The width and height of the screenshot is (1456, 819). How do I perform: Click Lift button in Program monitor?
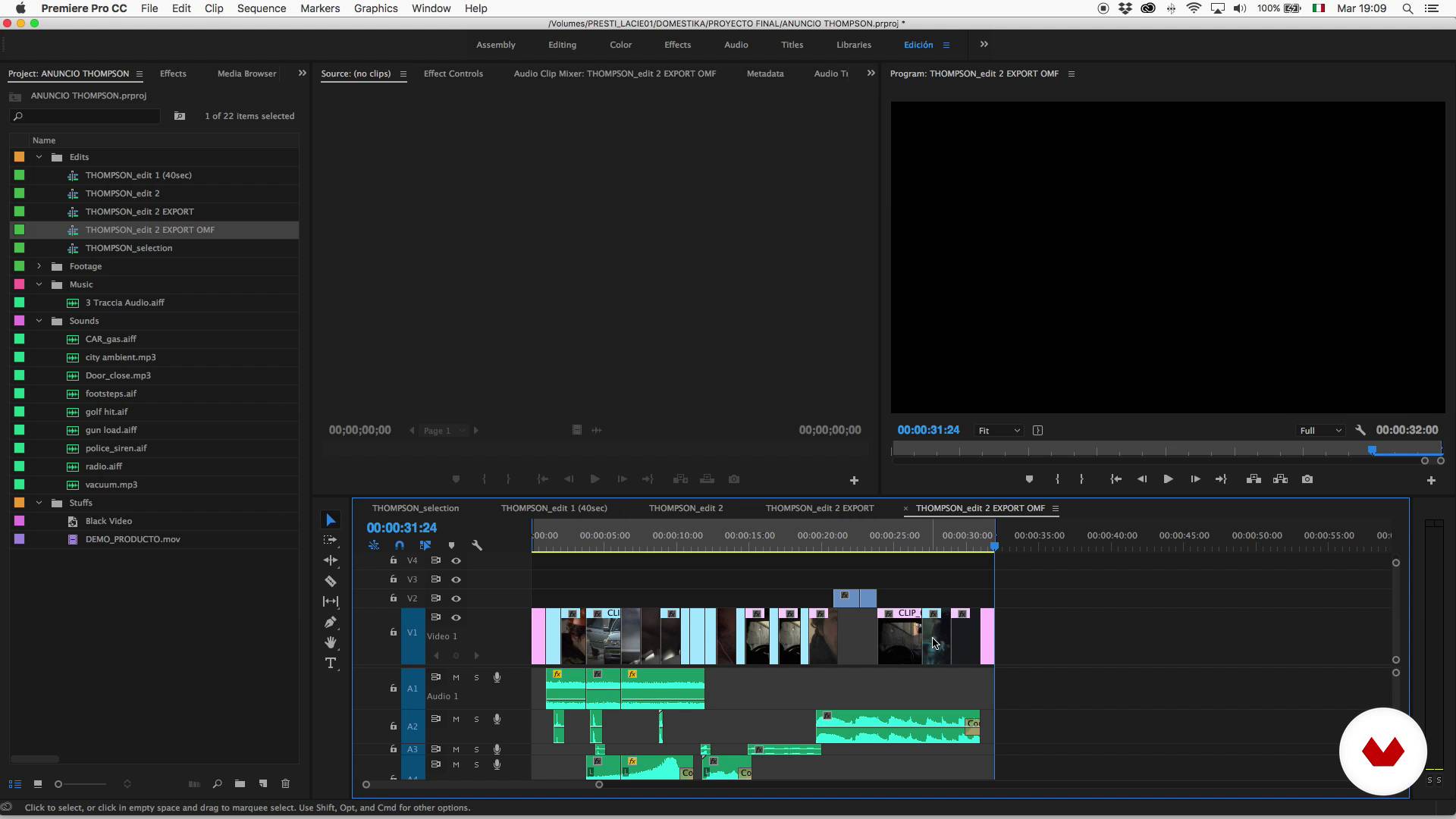point(1254,479)
